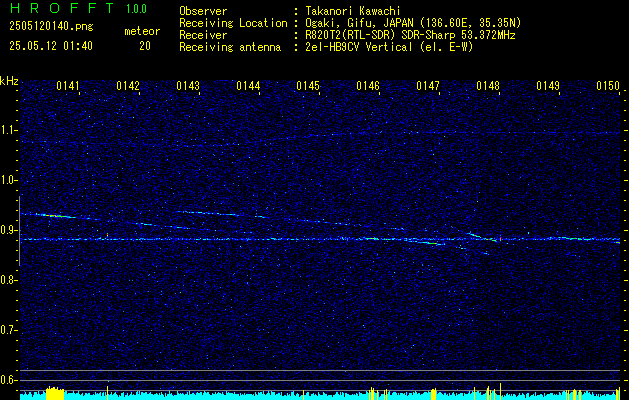
Task: Click the 0147 time marker
Action: pos(428,86)
